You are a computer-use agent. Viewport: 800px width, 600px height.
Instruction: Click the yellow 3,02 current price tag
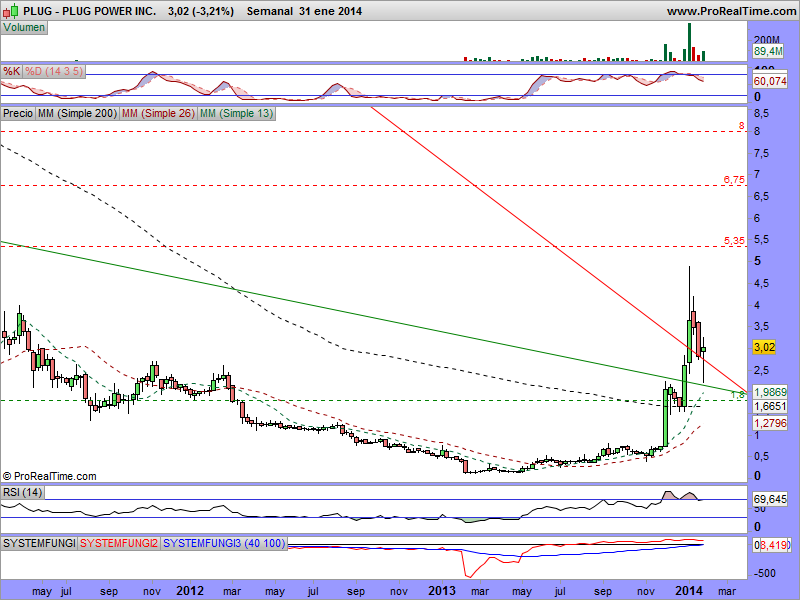764,347
